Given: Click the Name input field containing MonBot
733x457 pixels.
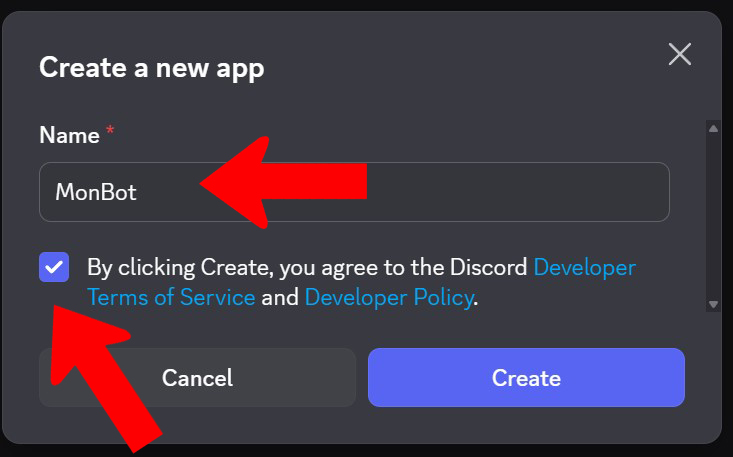Looking at the screenshot, I should click(354, 192).
